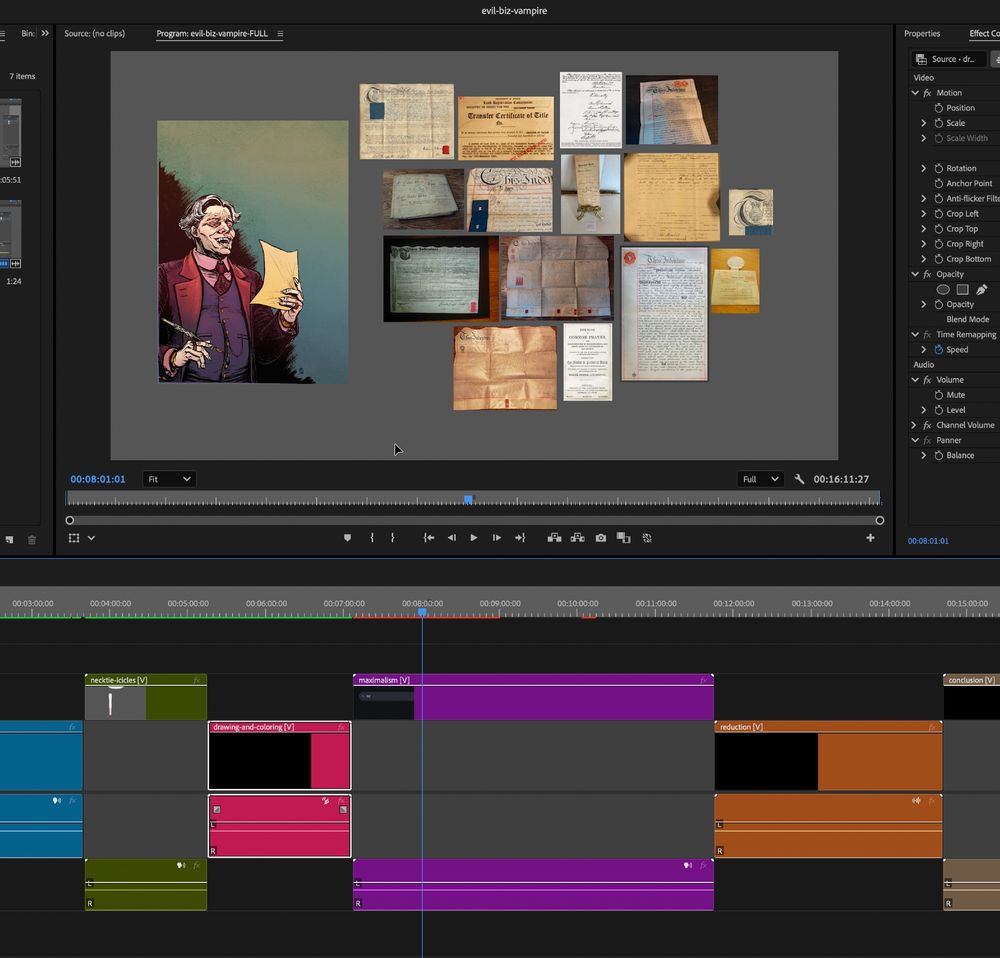
Task: Click the timeline playhead at 00:08:00:00
Action: (422, 612)
